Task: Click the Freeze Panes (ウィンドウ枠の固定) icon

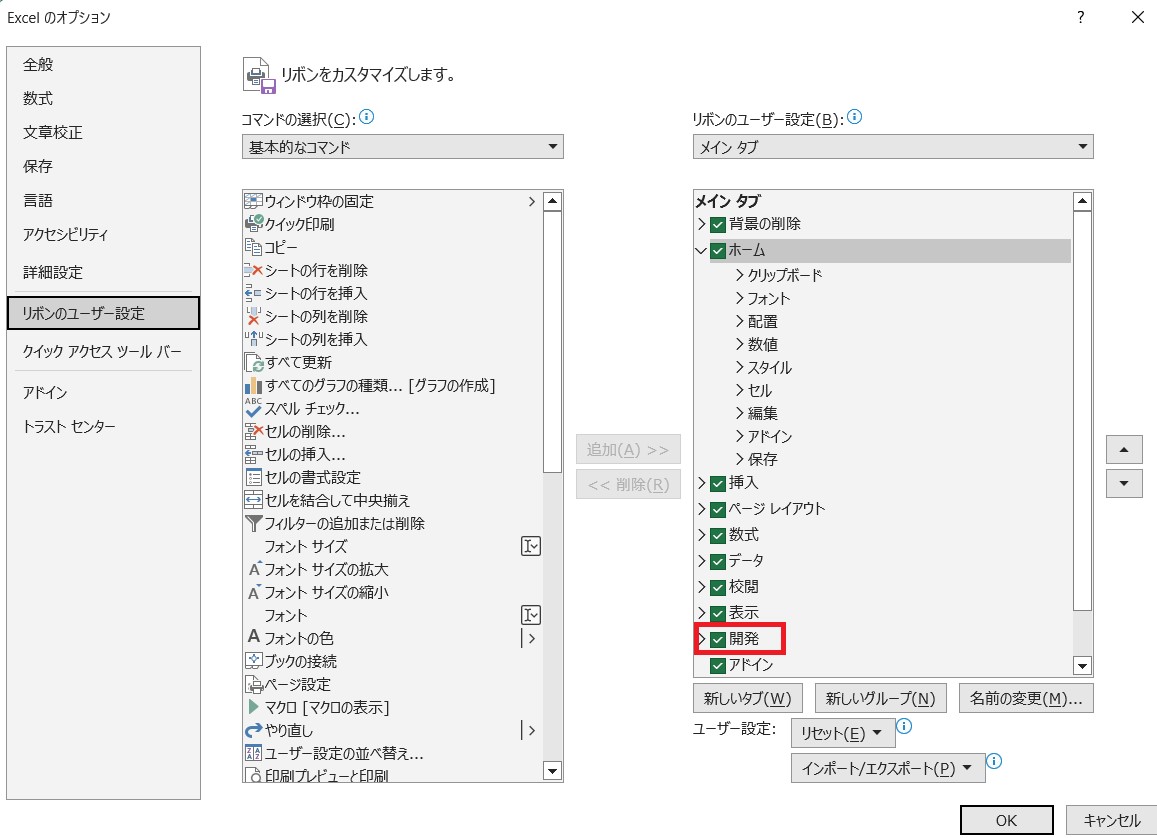Action: point(253,201)
